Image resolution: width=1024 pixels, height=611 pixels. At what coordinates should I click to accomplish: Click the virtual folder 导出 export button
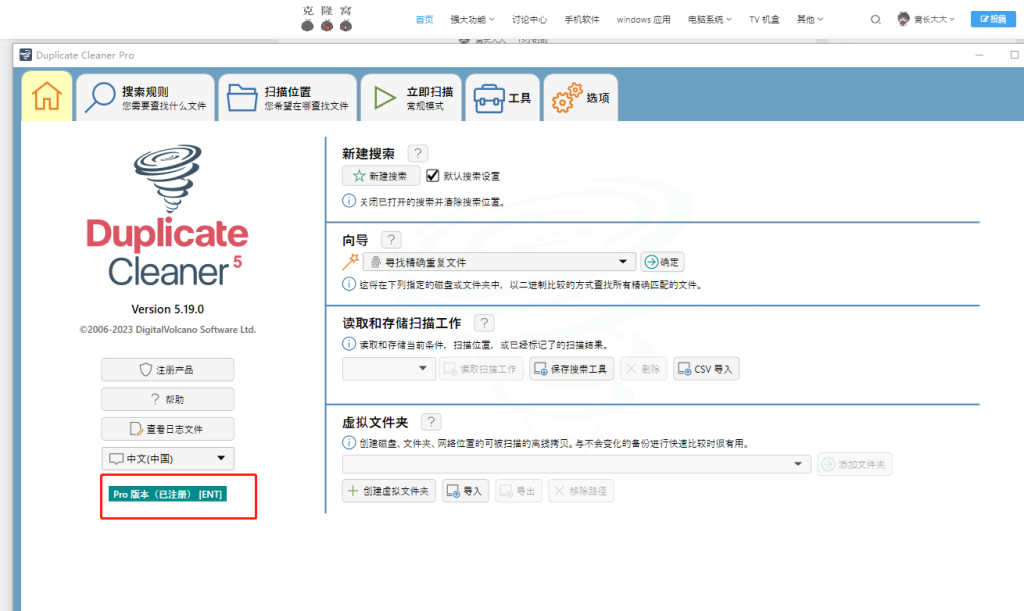pos(519,491)
